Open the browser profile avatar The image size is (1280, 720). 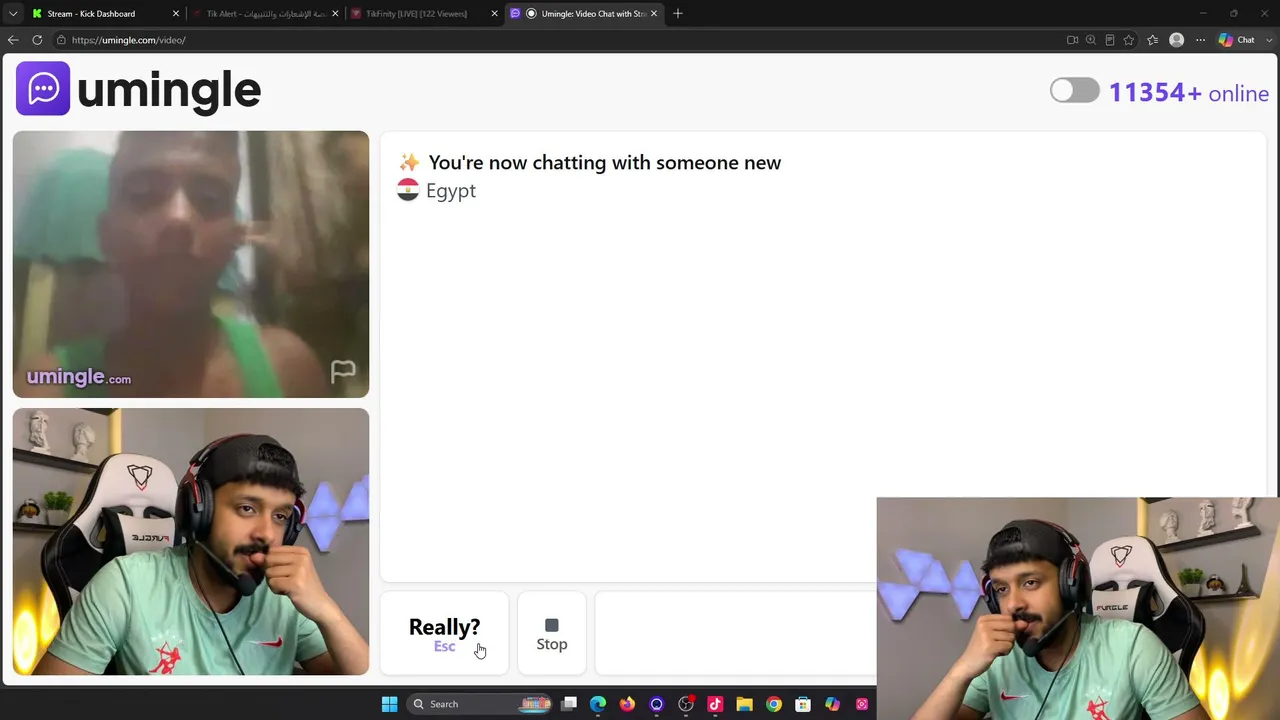click(x=1176, y=40)
